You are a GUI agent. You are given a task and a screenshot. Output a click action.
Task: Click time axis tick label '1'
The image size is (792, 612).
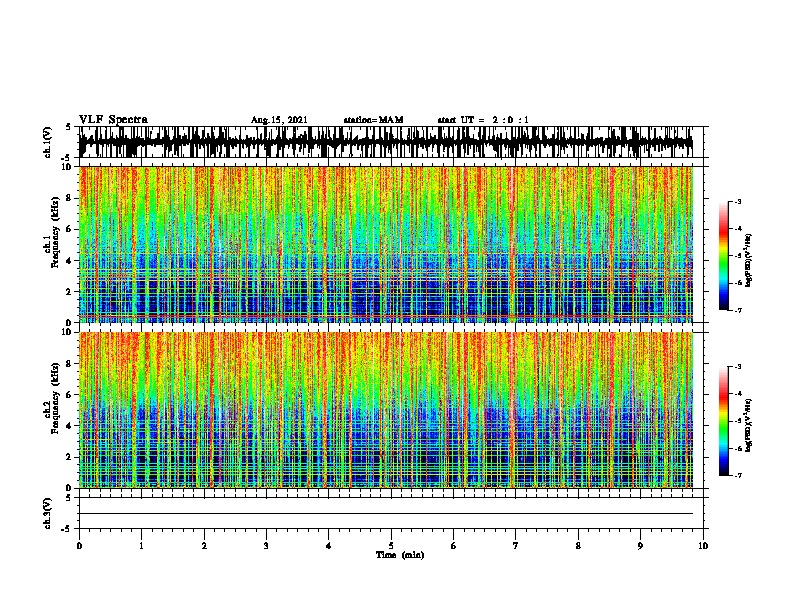141,546
